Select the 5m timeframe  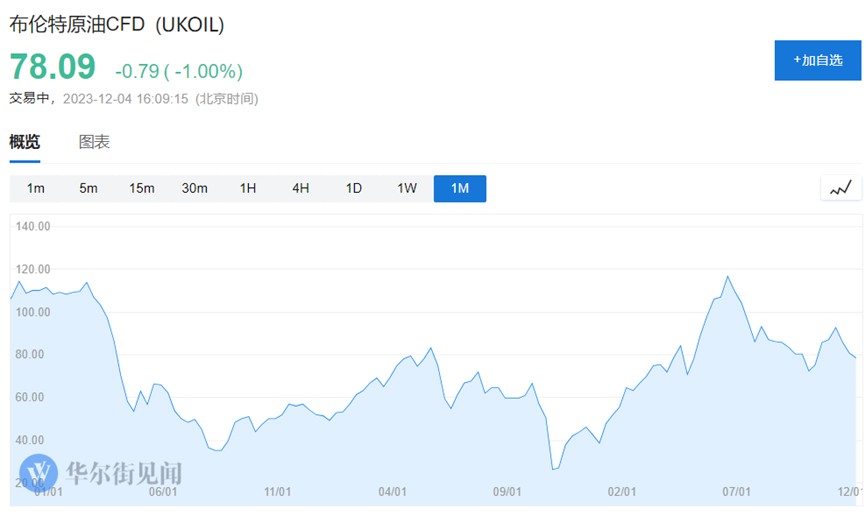click(88, 188)
